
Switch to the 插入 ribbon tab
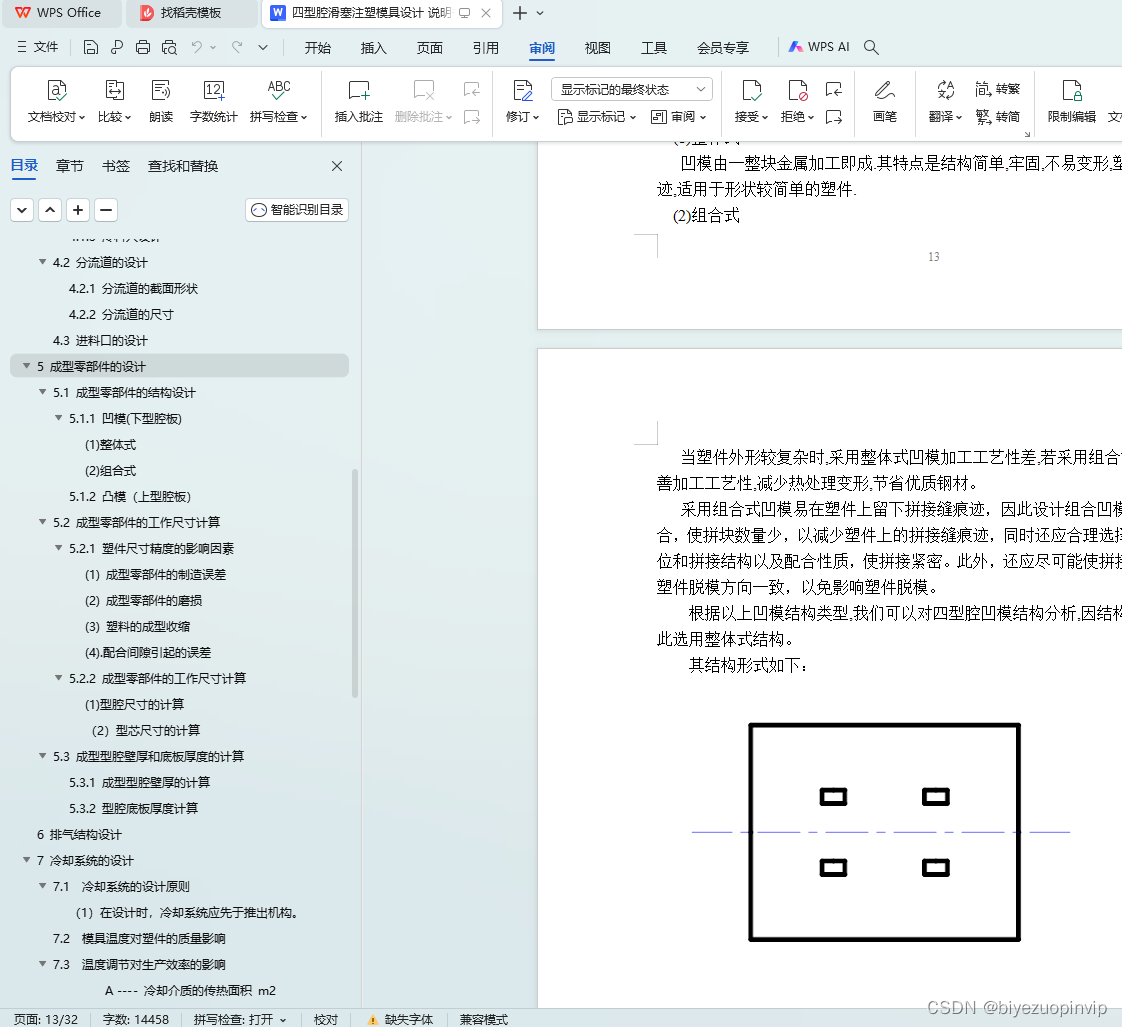click(x=374, y=48)
